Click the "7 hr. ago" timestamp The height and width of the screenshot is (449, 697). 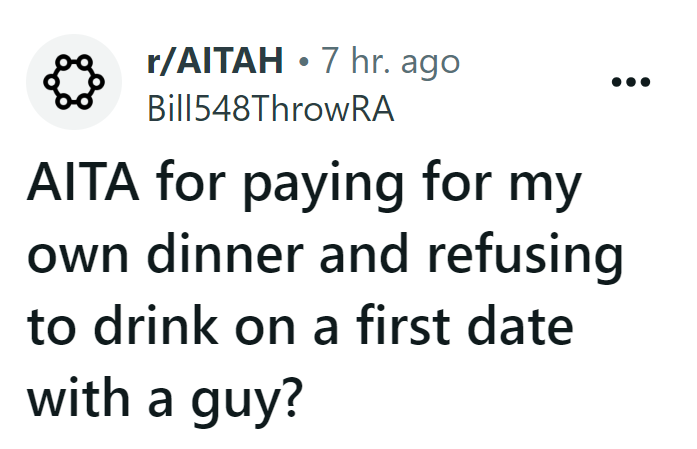click(x=391, y=62)
